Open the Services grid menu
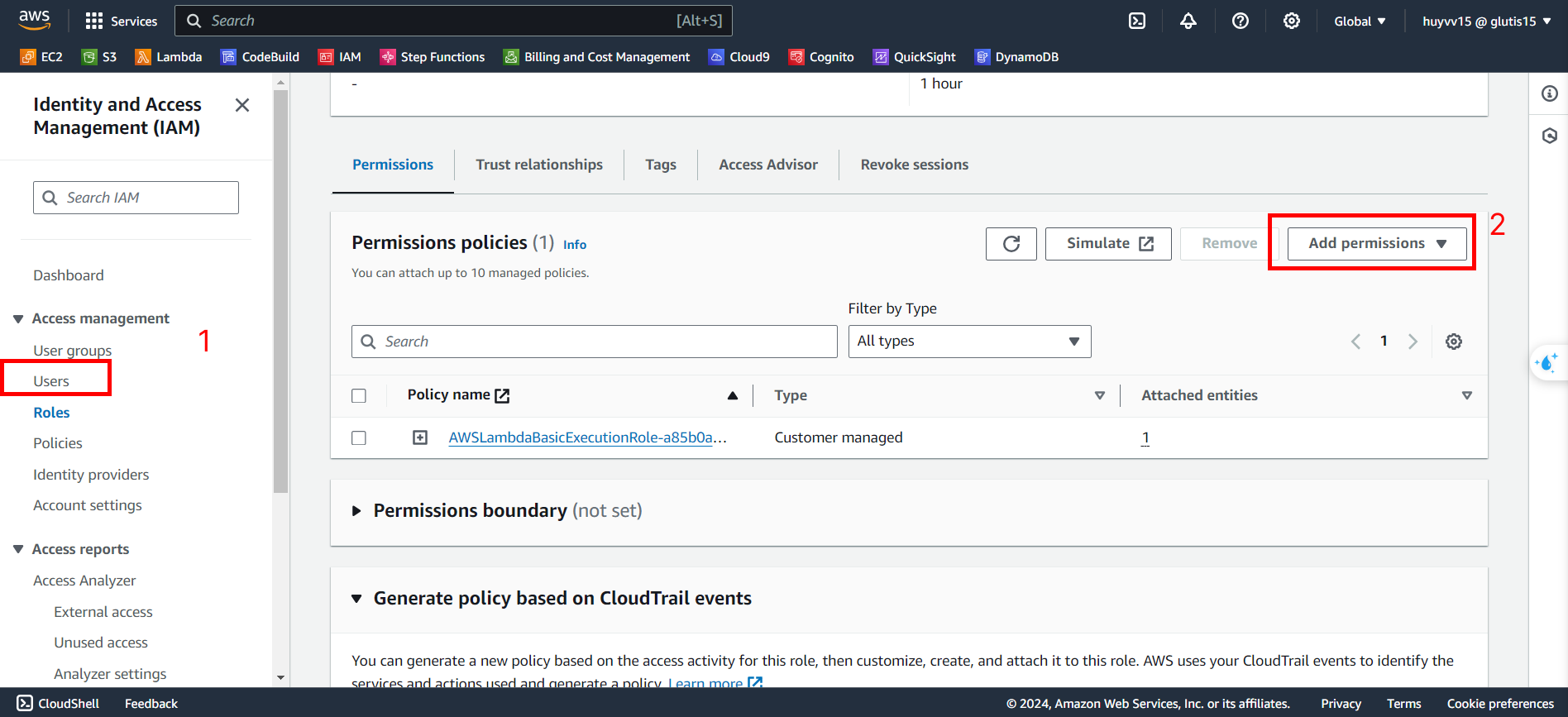This screenshot has width=1568, height=717. 122,21
